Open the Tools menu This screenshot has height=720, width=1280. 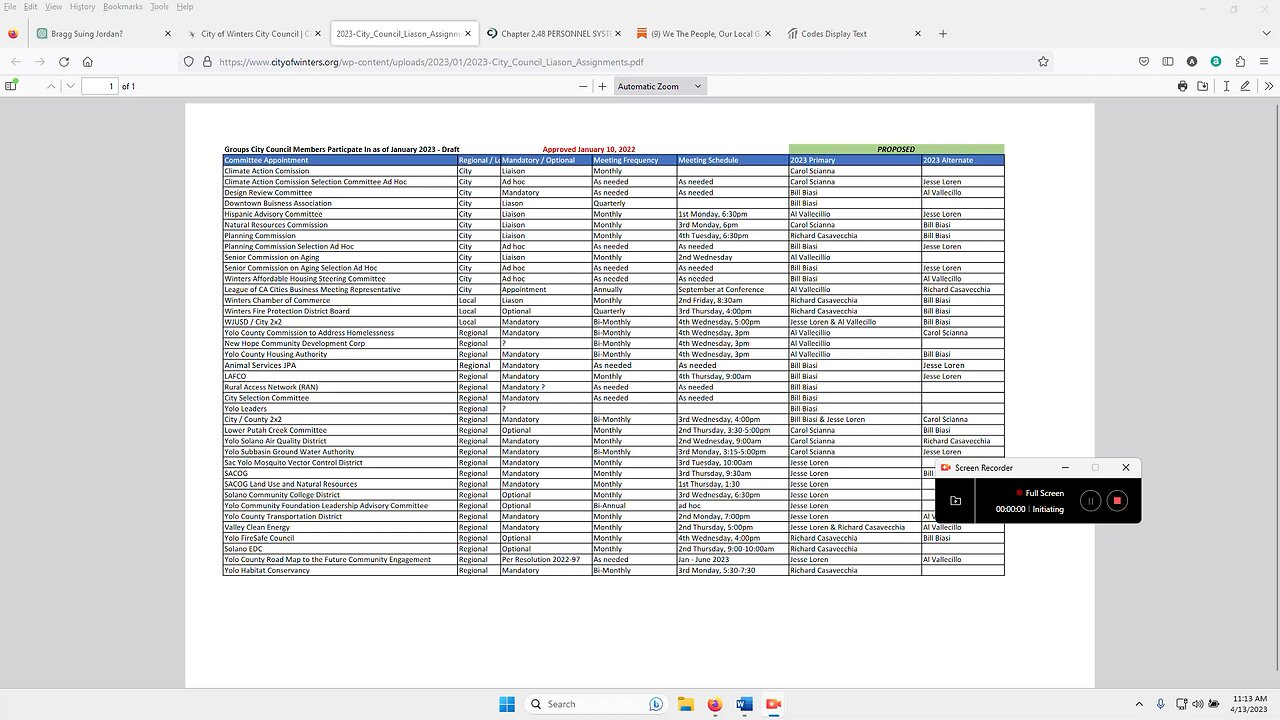tap(159, 7)
